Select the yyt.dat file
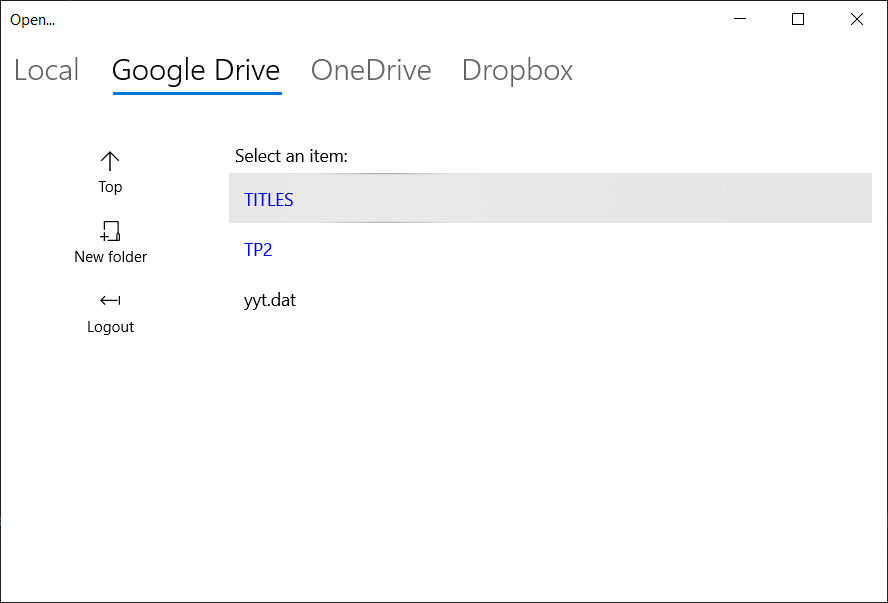This screenshot has width=888, height=603. click(550, 300)
